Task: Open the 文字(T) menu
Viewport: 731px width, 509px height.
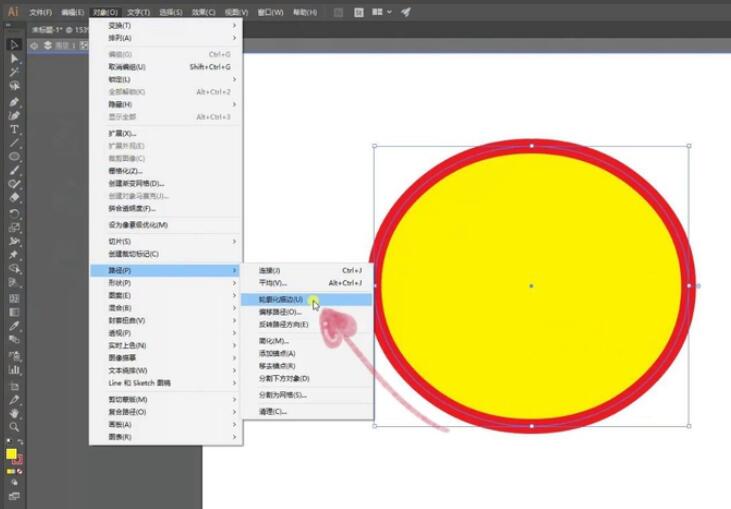Action: [x=138, y=12]
